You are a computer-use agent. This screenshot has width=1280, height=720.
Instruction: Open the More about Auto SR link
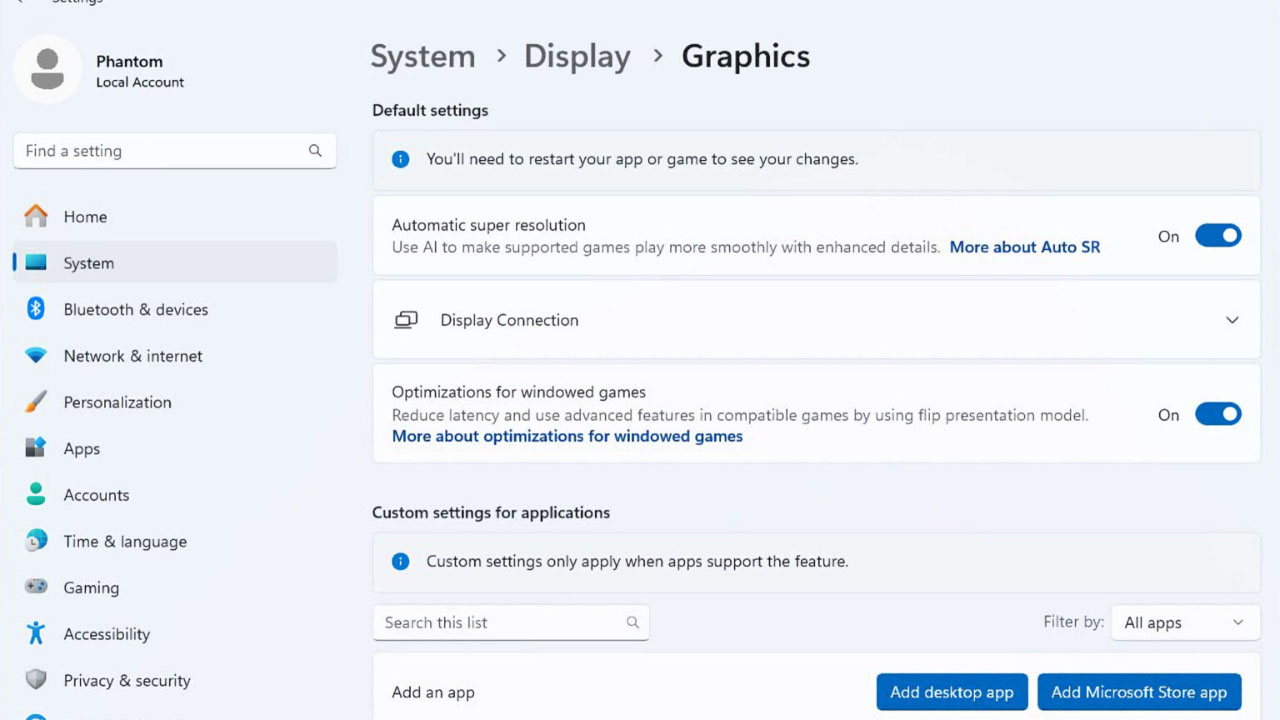(x=1025, y=247)
